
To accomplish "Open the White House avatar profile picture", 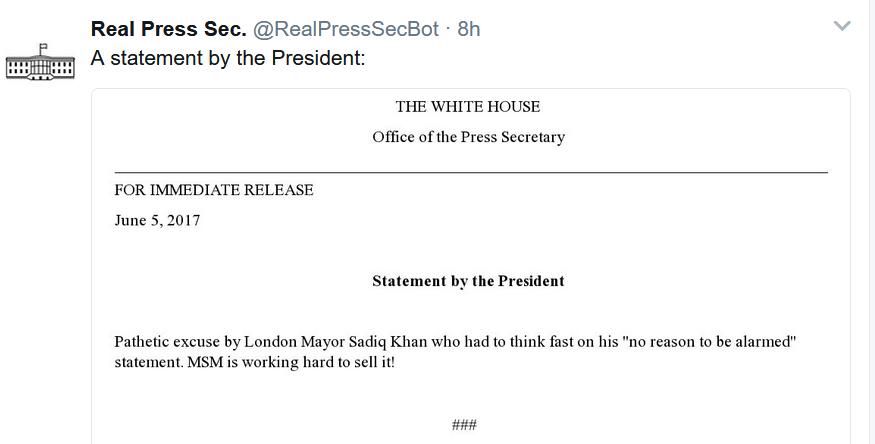I will pyautogui.click(x=40, y=62).
